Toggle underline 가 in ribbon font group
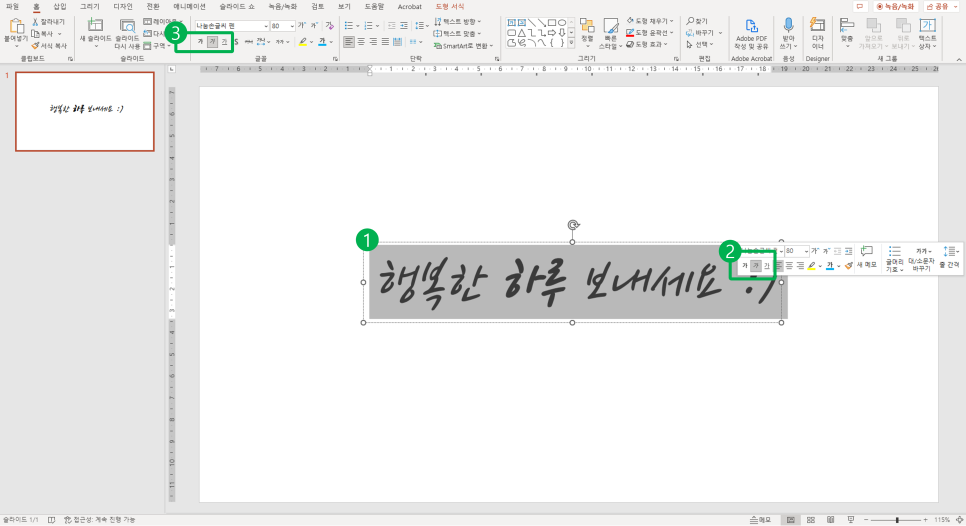The image size is (966, 526). click(x=224, y=42)
